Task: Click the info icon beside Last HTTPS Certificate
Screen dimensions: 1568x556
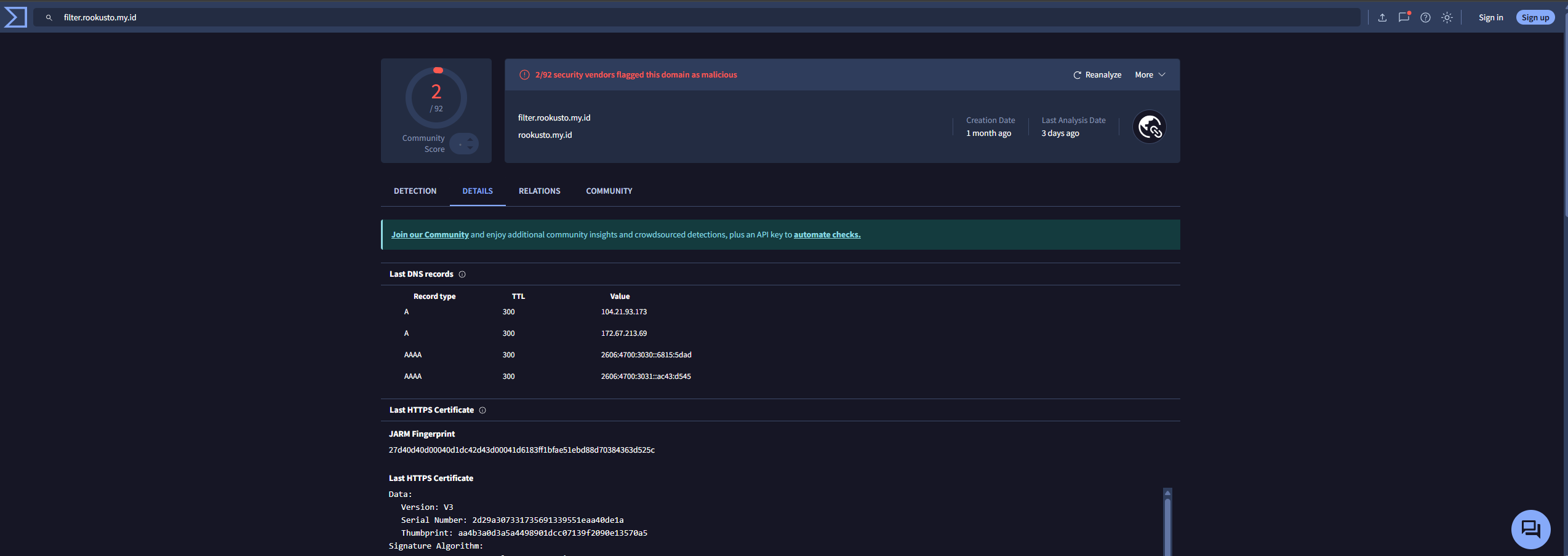Action: pos(482,410)
